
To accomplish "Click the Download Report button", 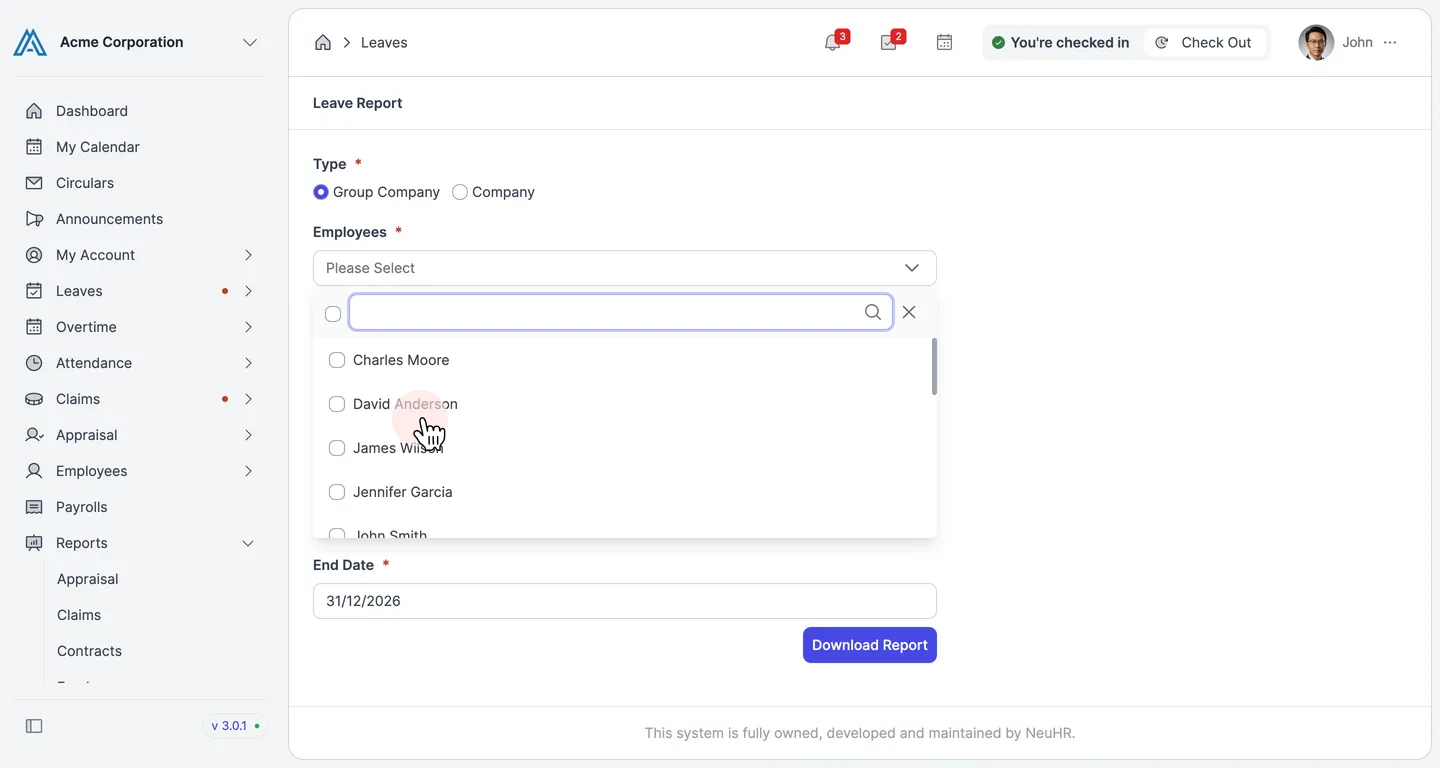I will [870, 645].
